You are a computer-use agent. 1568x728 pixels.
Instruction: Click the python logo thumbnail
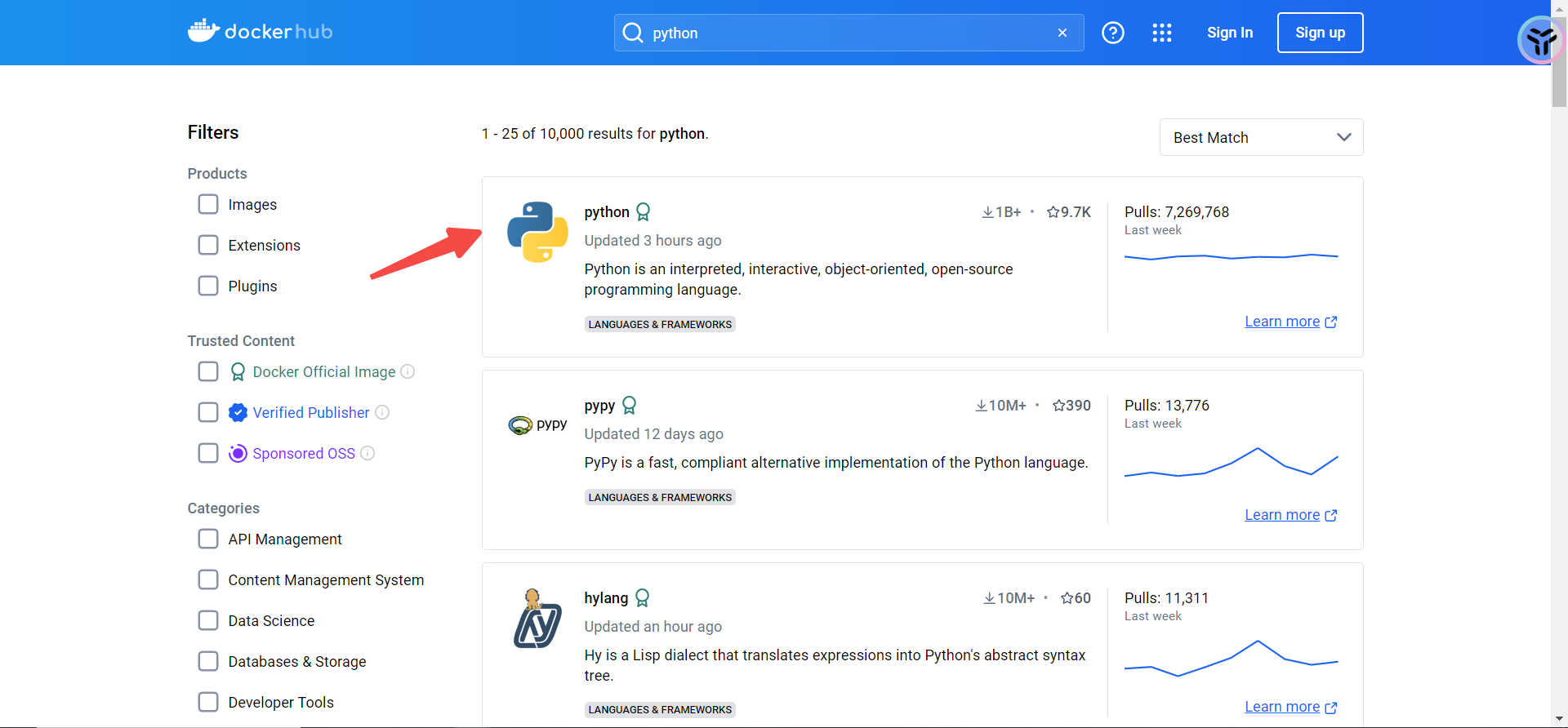537,232
